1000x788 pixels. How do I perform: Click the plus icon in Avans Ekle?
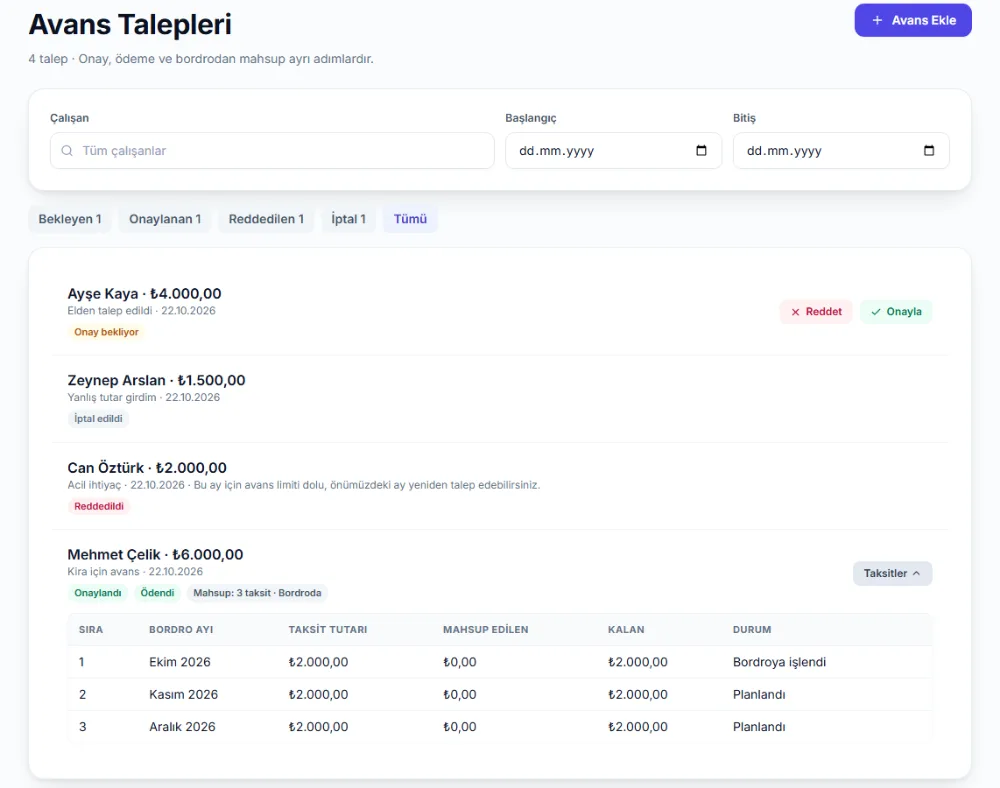(878, 20)
